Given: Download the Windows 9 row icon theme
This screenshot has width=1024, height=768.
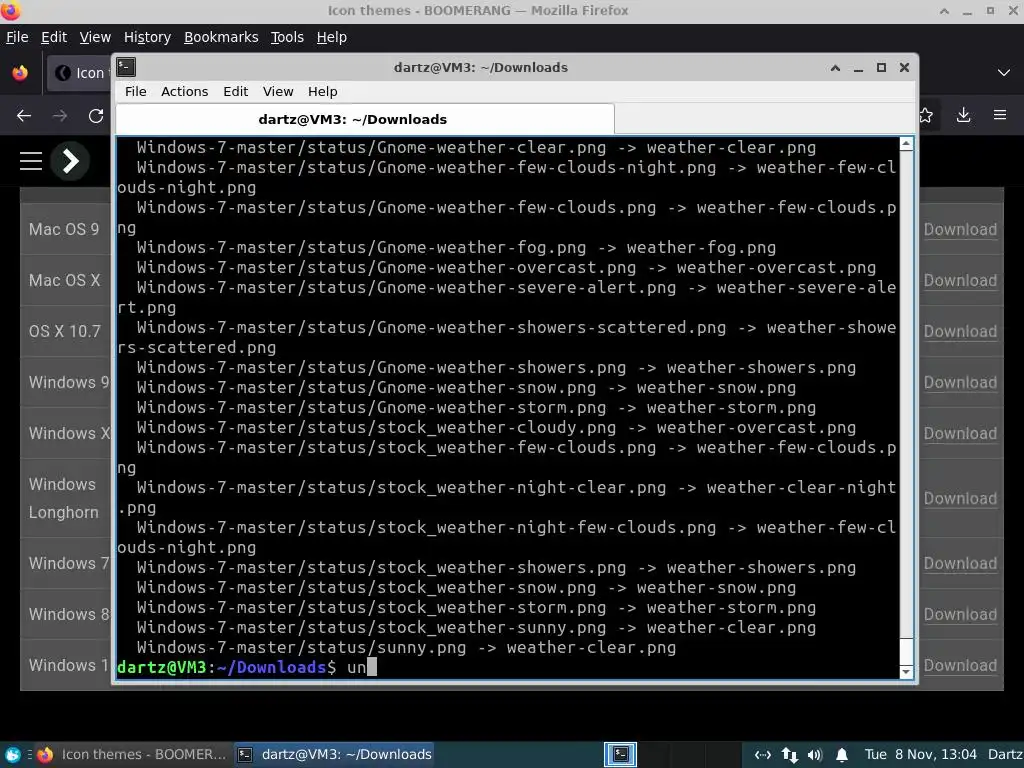Looking at the screenshot, I should [x=960, y=382].
